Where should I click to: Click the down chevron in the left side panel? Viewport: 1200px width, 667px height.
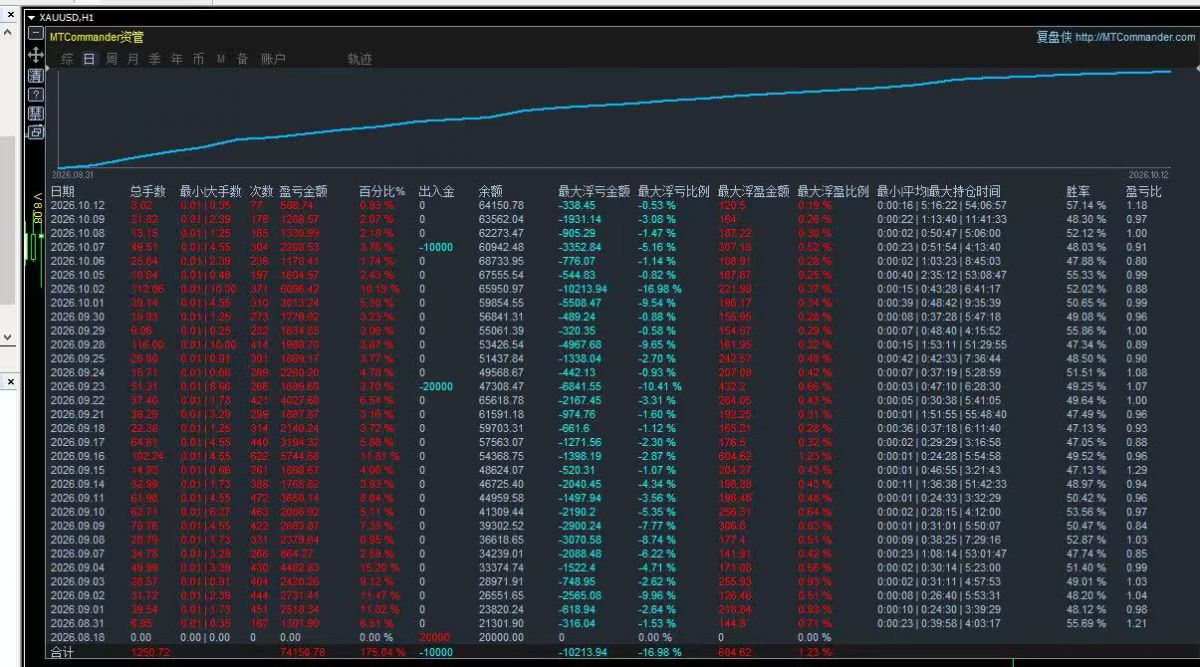9,338
